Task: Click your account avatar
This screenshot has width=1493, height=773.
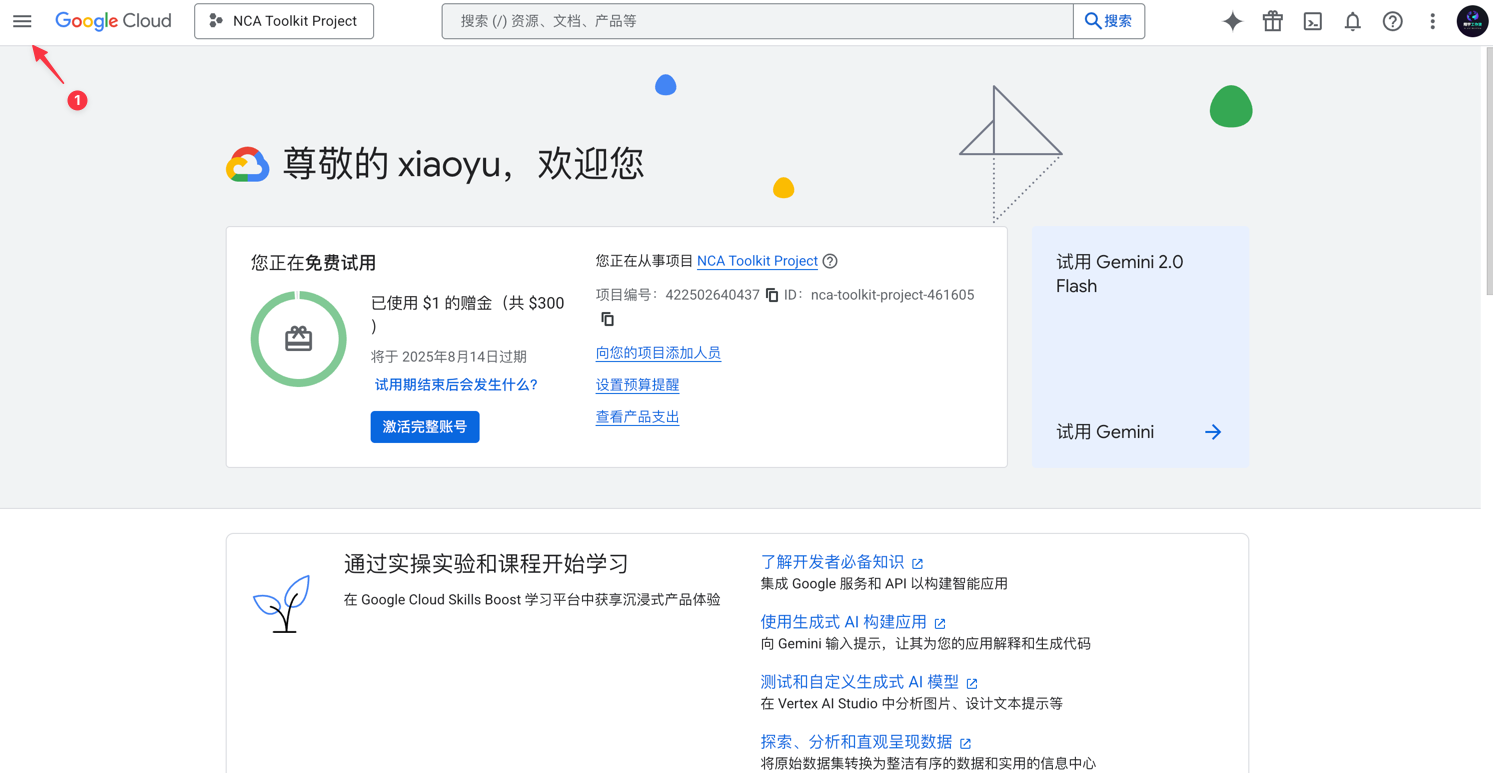Action: pos(1472,20)
